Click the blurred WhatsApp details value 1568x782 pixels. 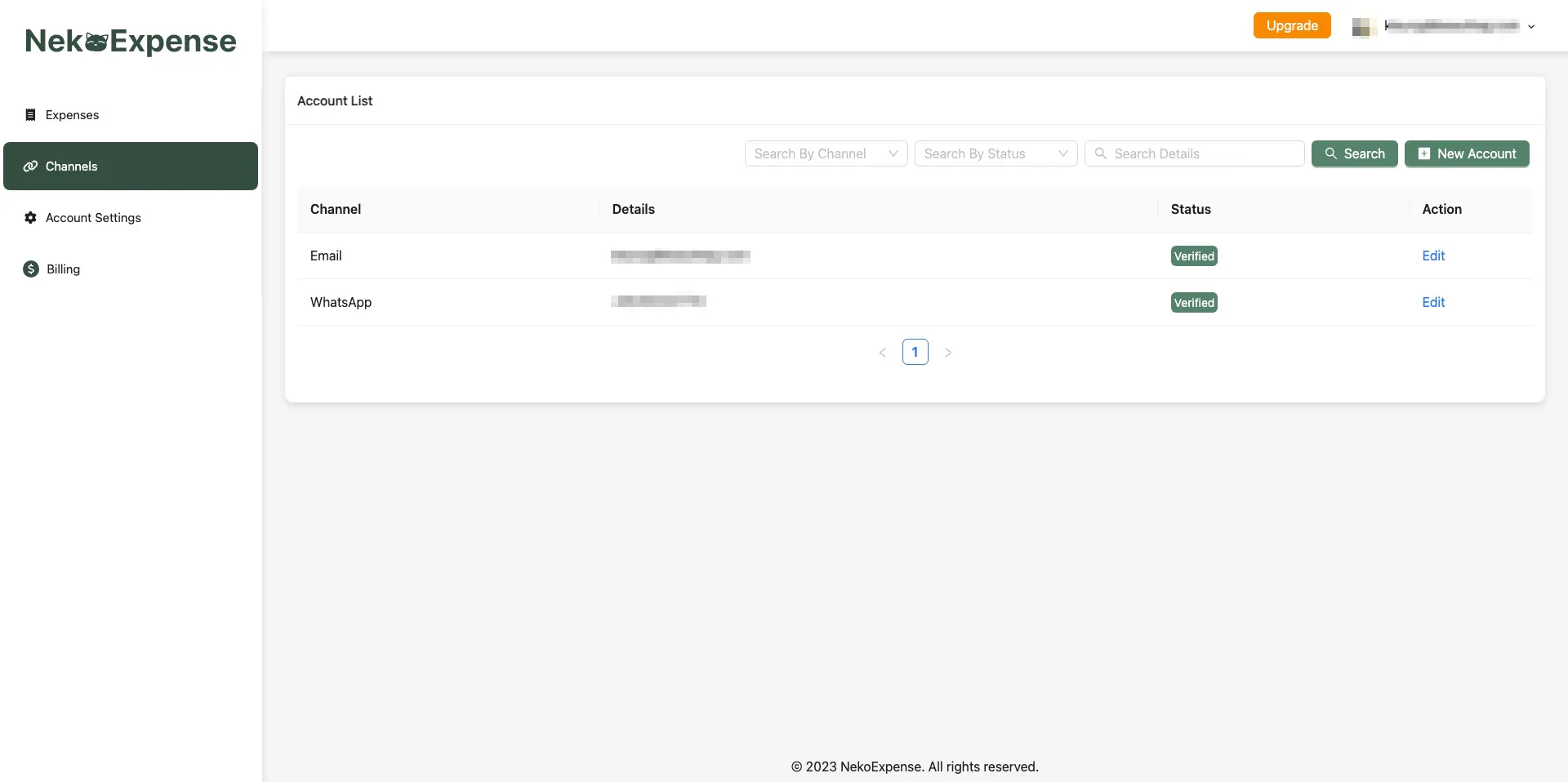(x=658, y=301)
